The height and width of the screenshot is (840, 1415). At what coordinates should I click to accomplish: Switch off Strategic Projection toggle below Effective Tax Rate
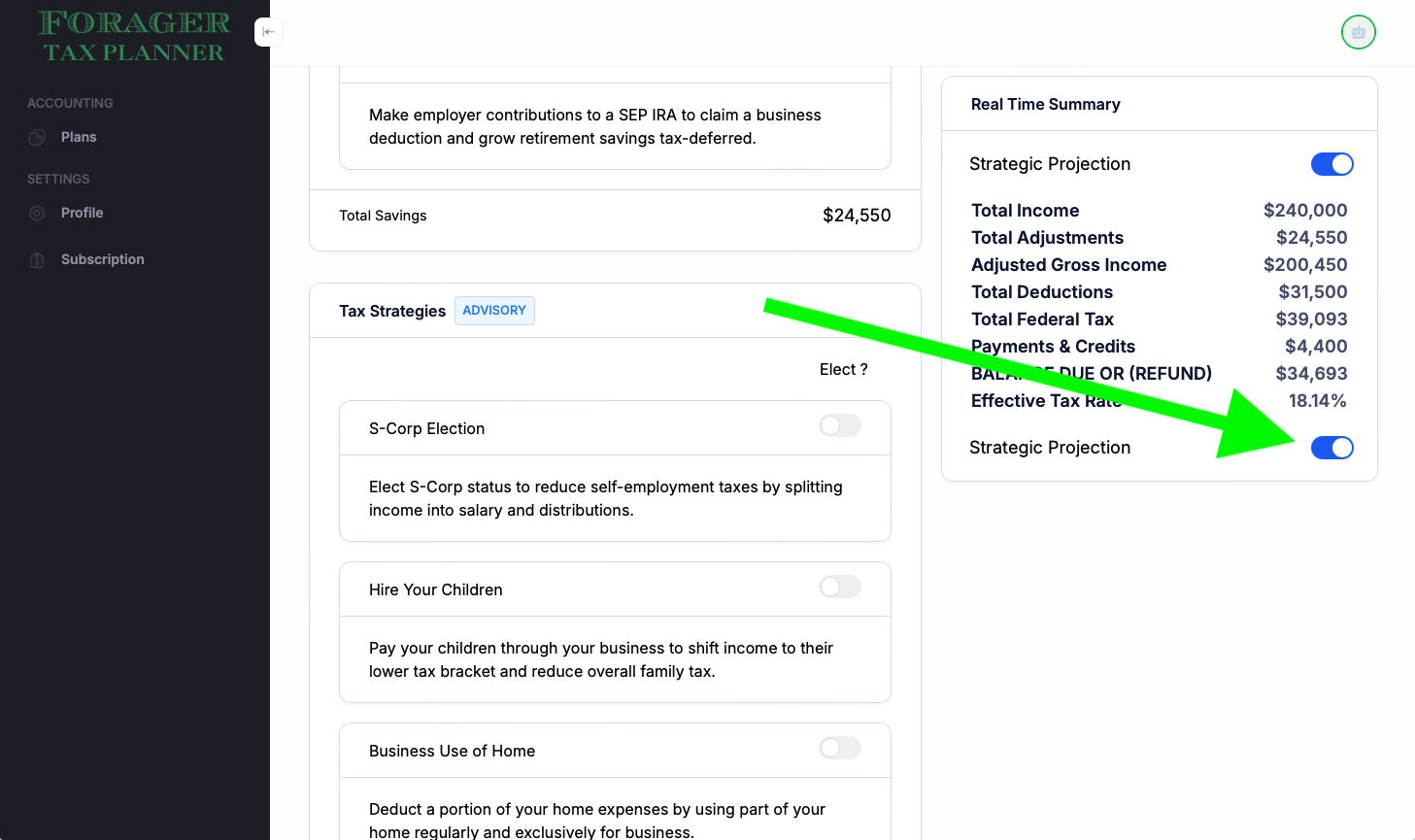1331,448
